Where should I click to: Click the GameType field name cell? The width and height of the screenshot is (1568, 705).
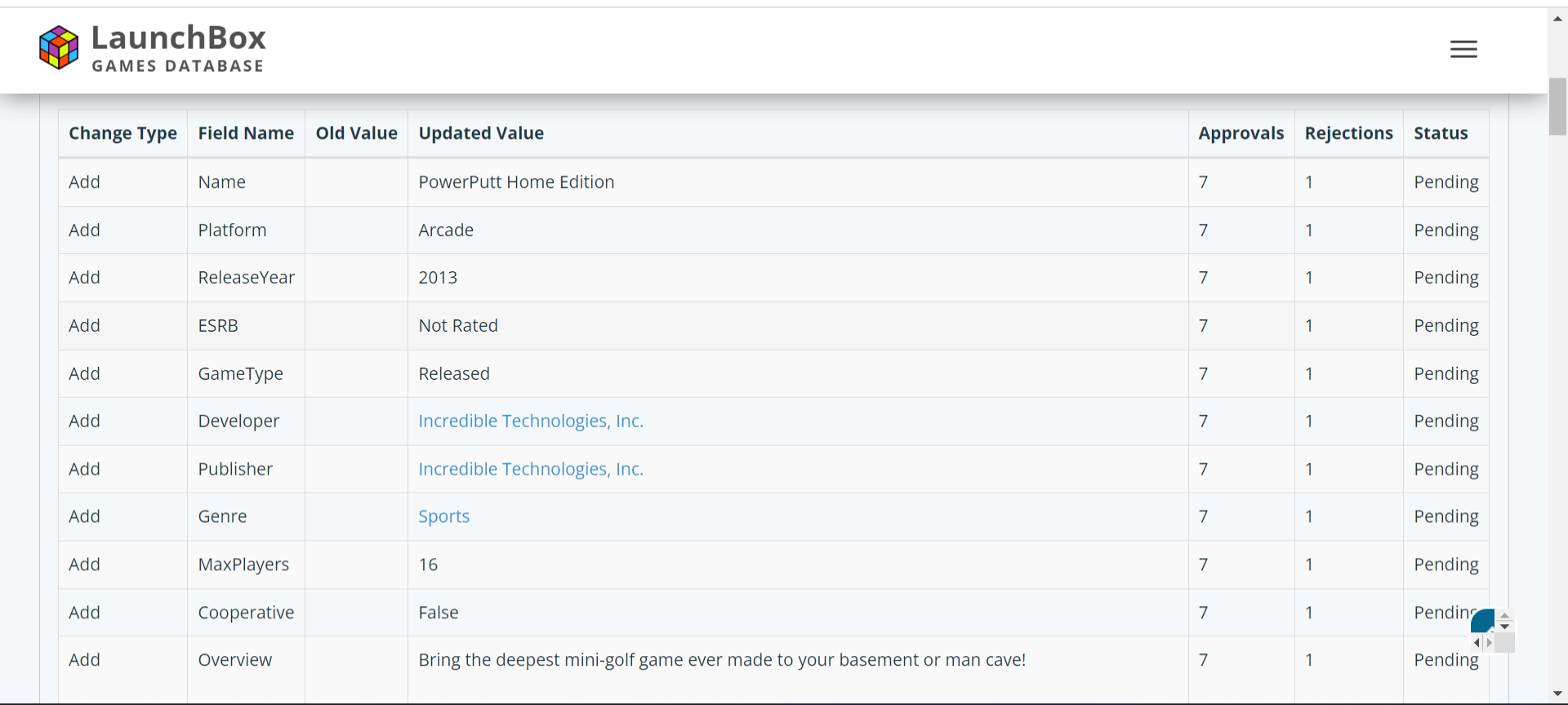pyautogui.click(x=246, y=373)
